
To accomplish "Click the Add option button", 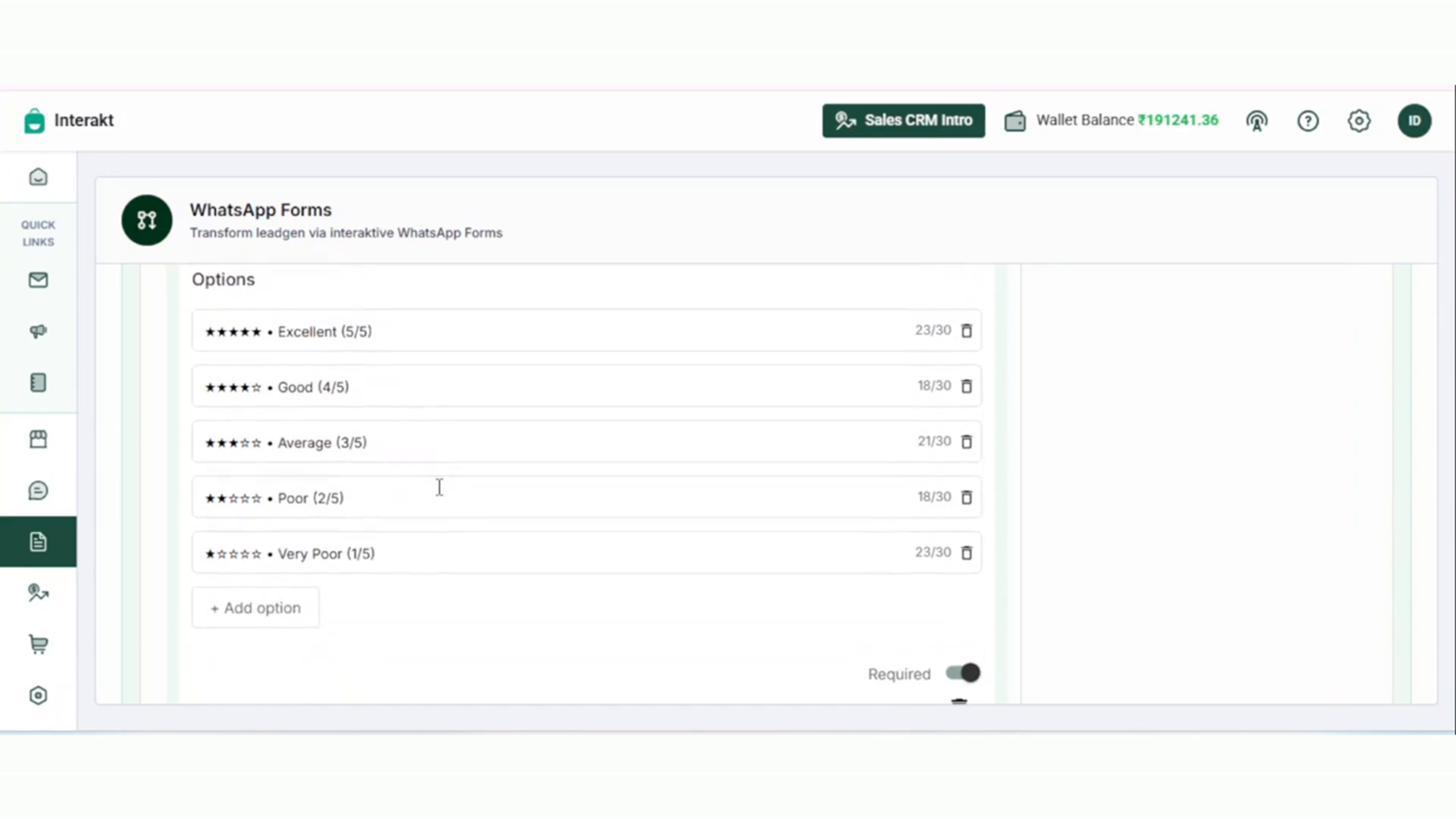I will coord(255,608).
